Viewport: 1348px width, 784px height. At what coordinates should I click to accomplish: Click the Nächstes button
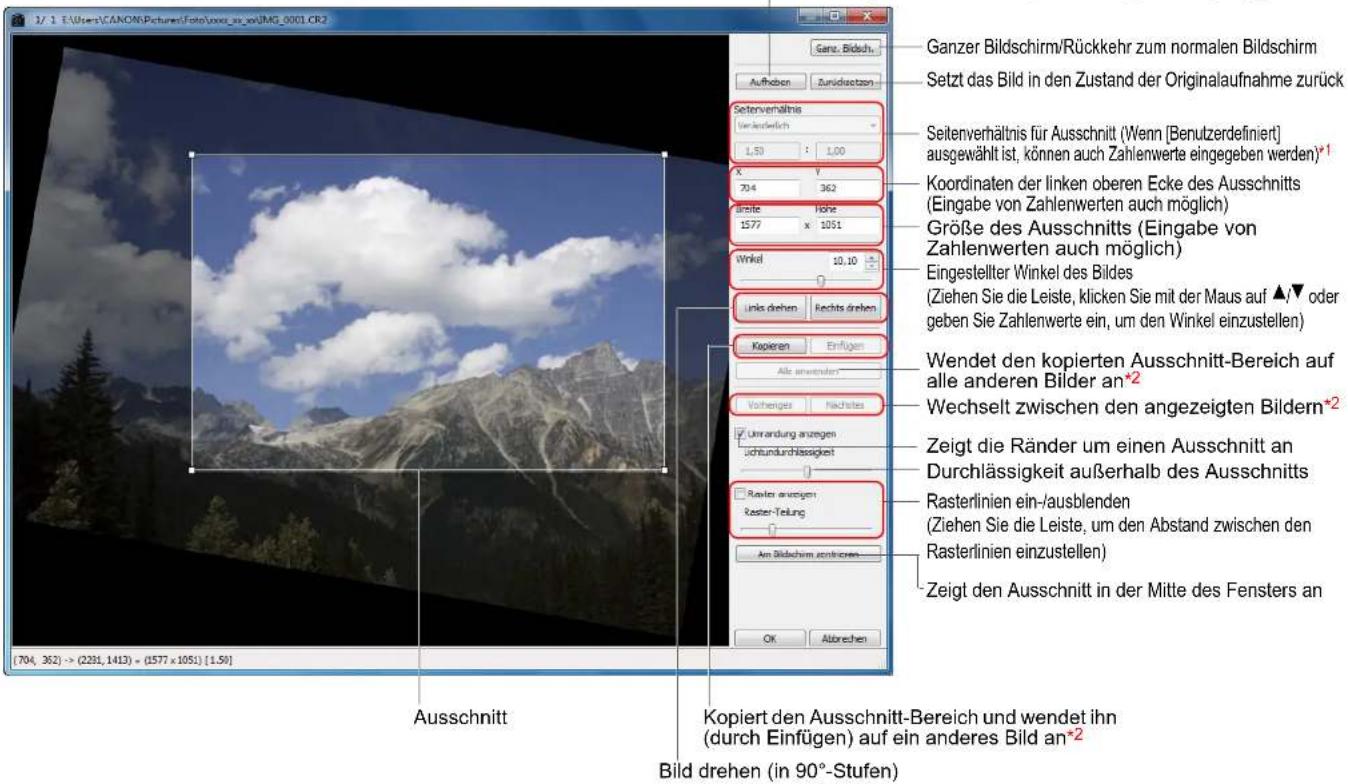click(844, 405)
